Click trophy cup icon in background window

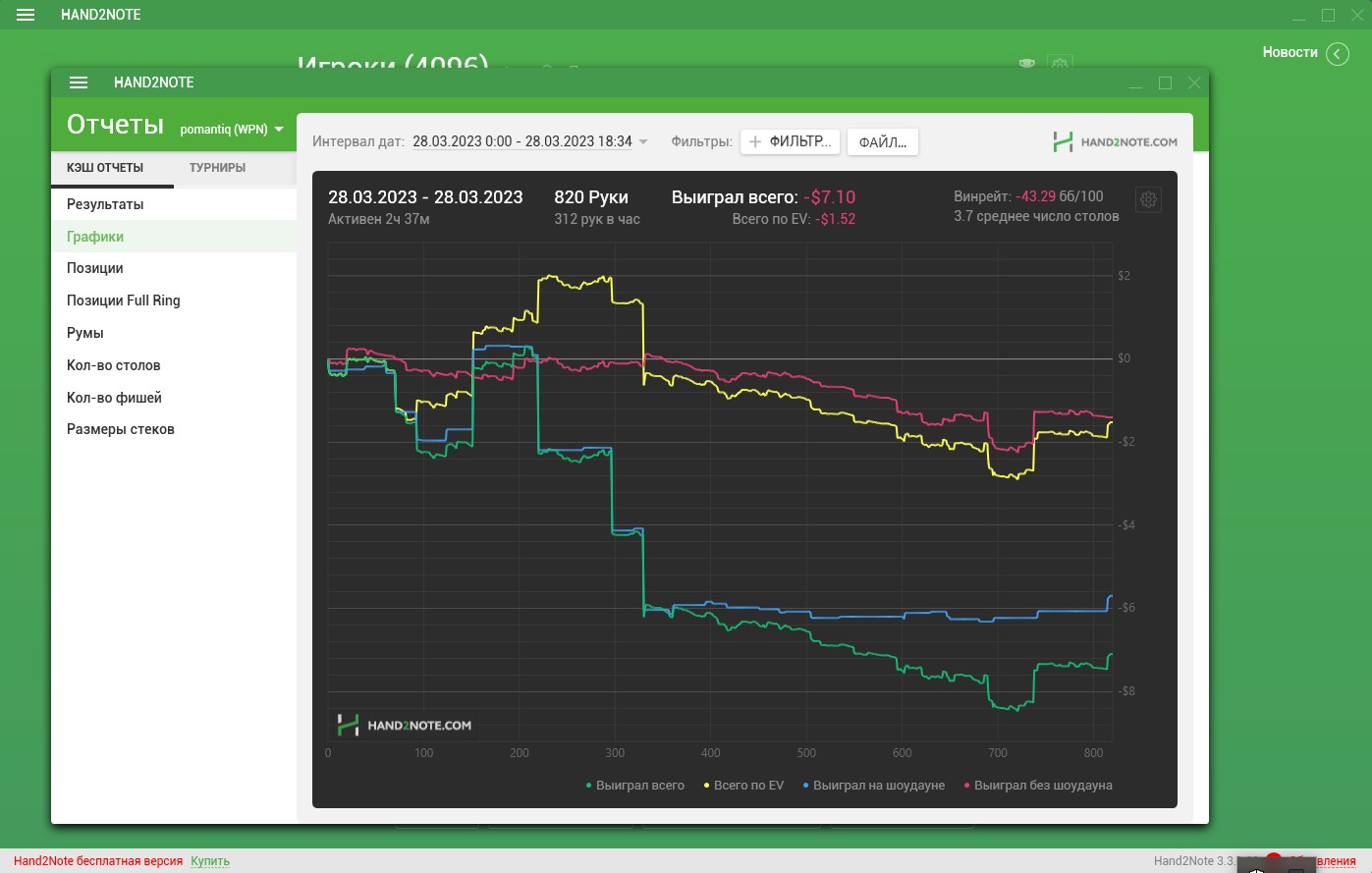click(x=1027, y=63)
